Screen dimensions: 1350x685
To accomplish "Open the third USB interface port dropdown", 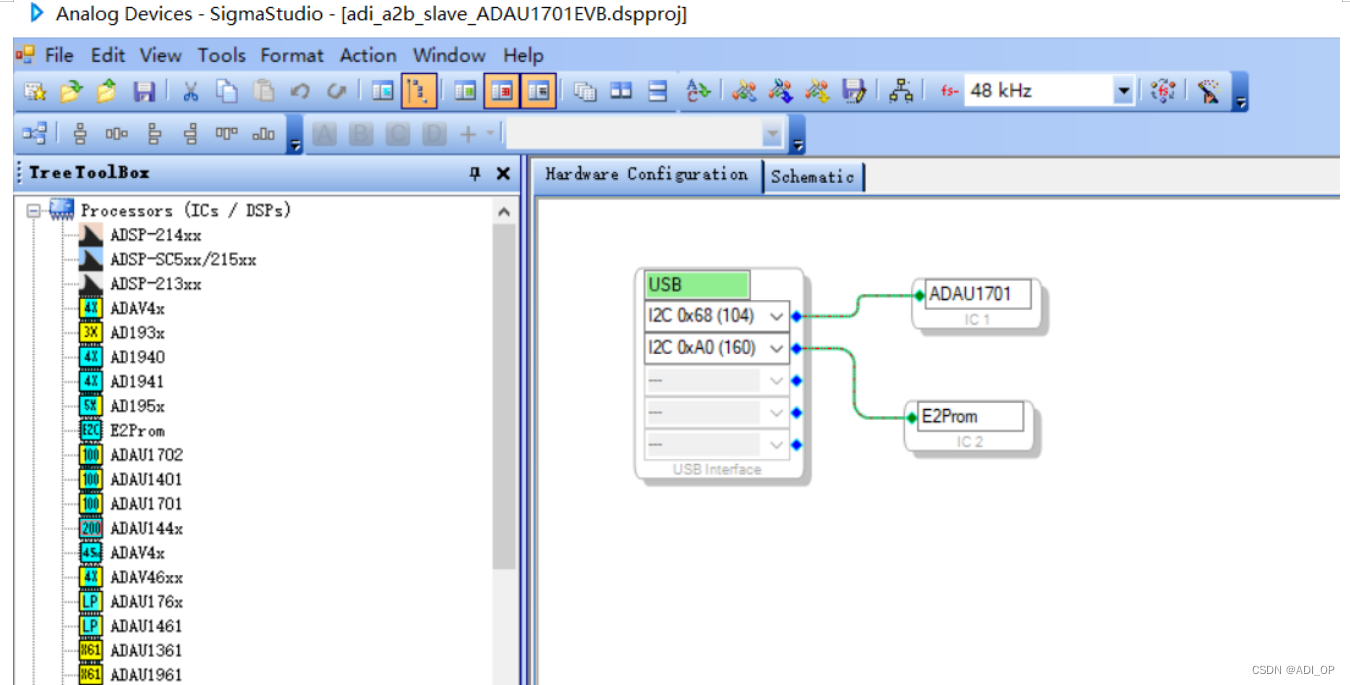I will click(777, 380).
